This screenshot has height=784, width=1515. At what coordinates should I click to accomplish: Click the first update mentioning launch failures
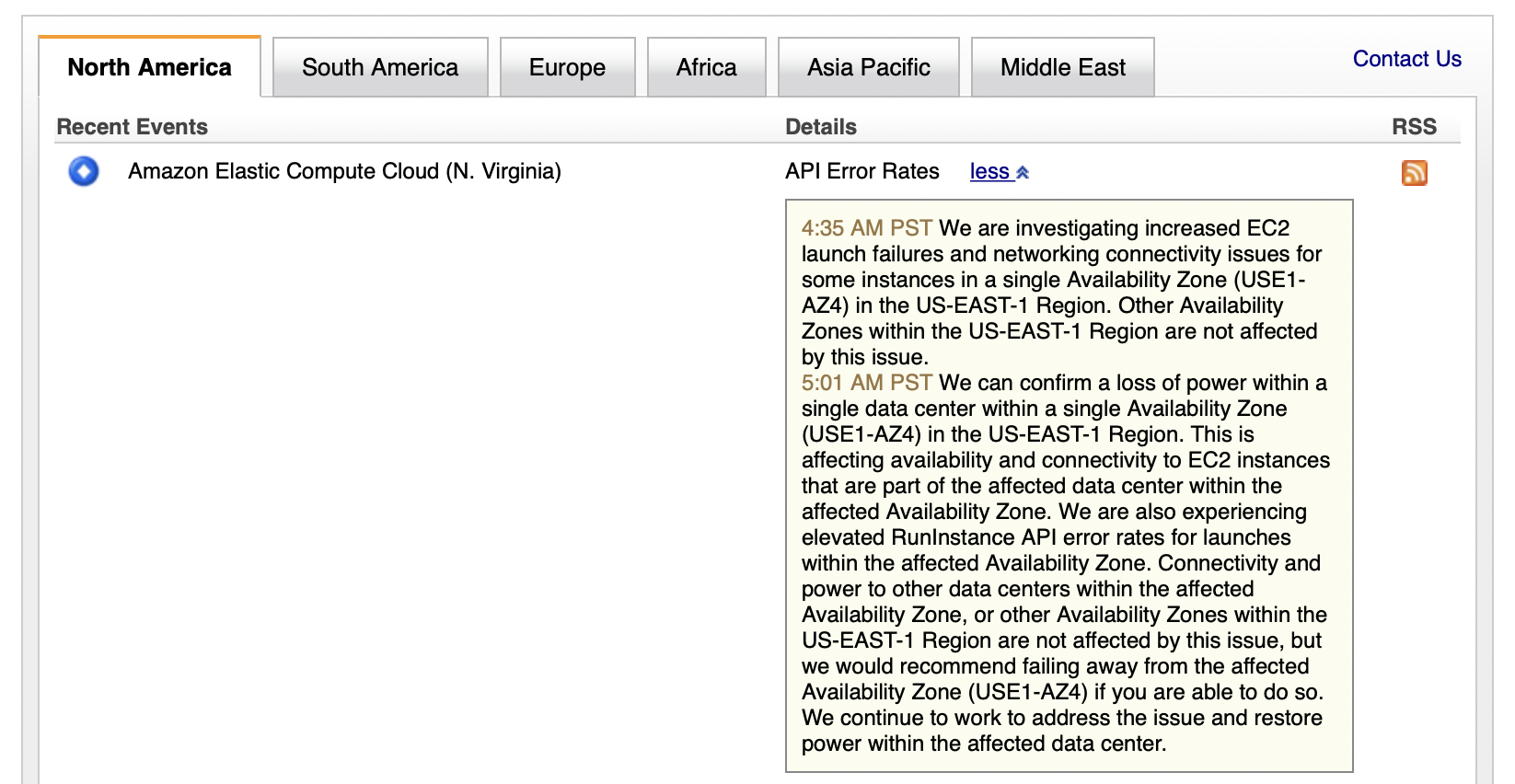pyautogui.click(x=1060, y=293)
